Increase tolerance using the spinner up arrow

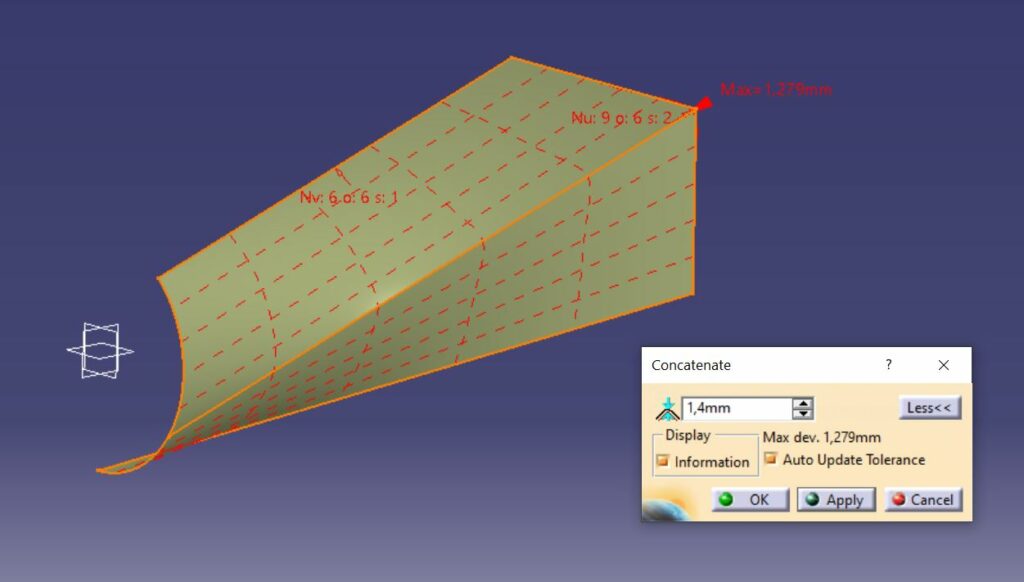click(804, 402)
